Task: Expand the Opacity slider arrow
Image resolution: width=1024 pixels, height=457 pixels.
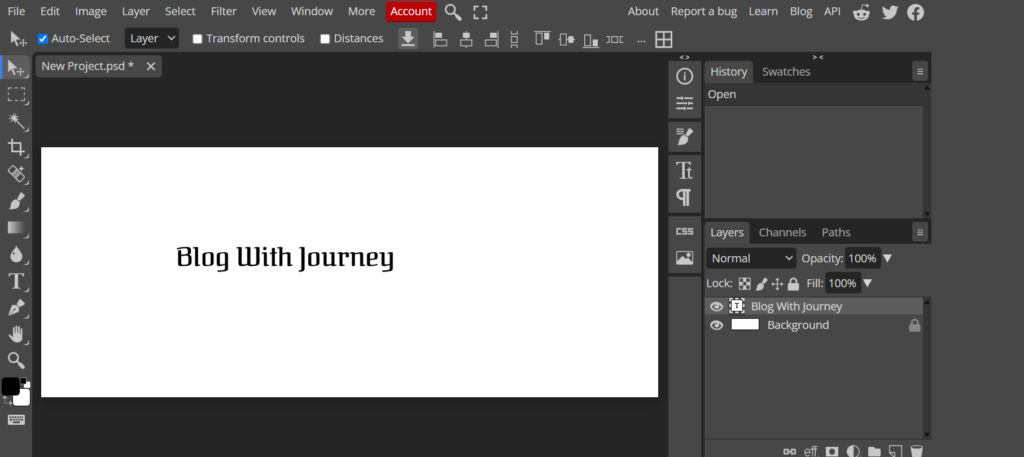Action: [x=887, y=259]
